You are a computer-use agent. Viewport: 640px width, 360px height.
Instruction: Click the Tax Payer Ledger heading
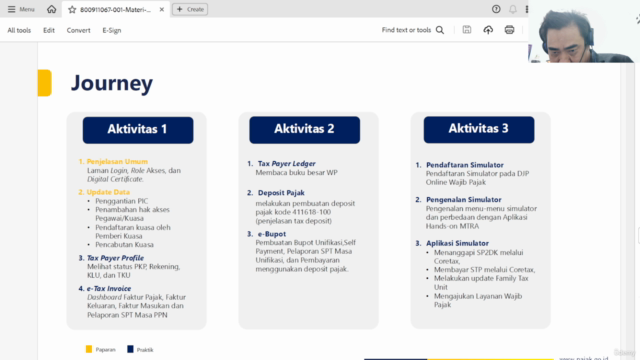tap(287, 164)
